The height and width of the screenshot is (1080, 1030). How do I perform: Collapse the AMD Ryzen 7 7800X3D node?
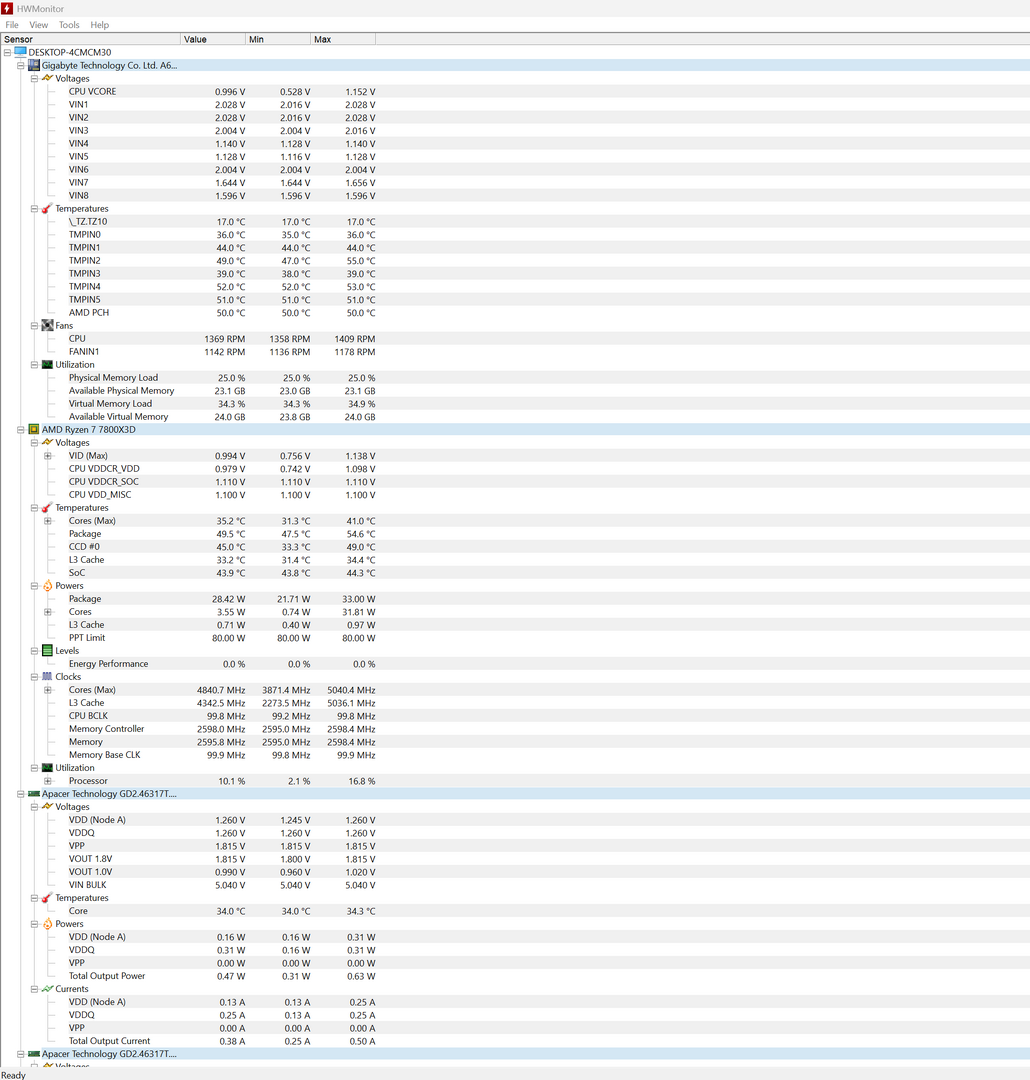click(21, 430)
